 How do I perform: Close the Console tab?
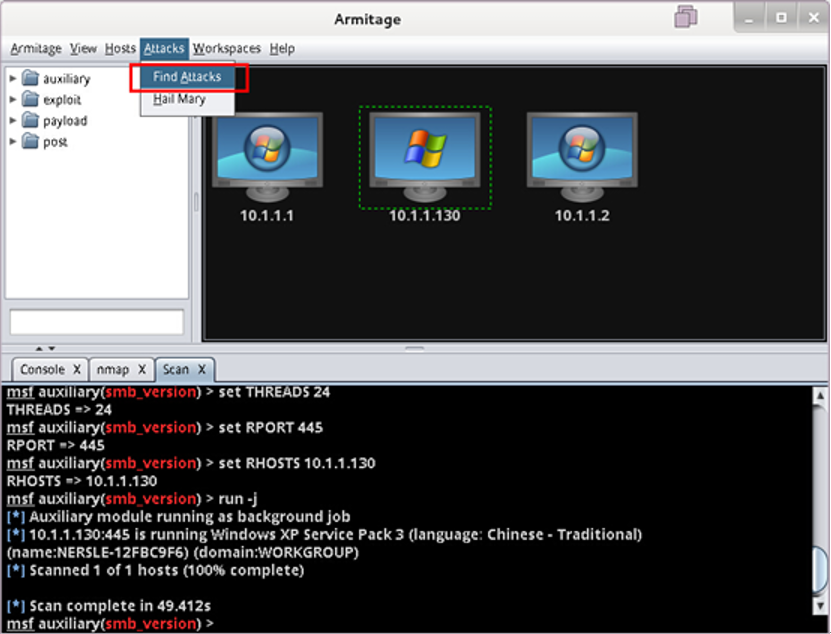point(77,369)
